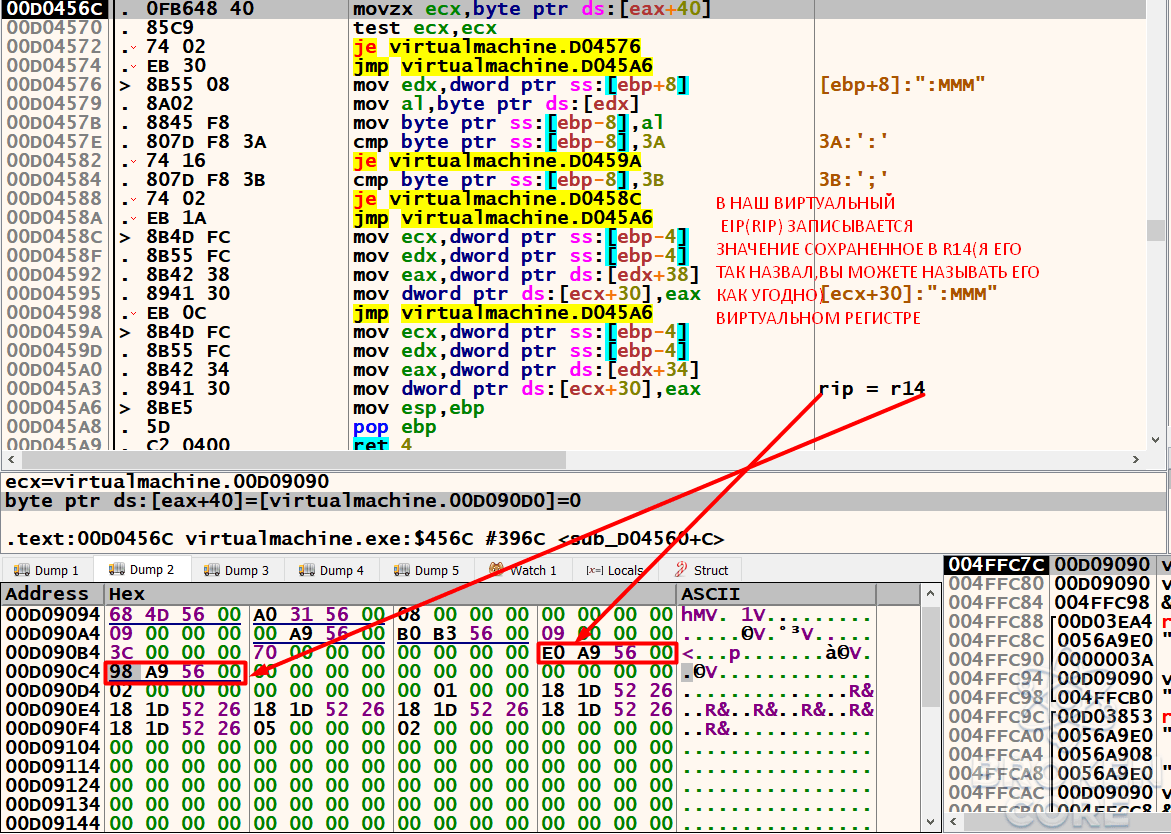Select the 'pop ebp' instruction
The width and height of the screenshot is (1171, 834).
click(x=394, y=427)
